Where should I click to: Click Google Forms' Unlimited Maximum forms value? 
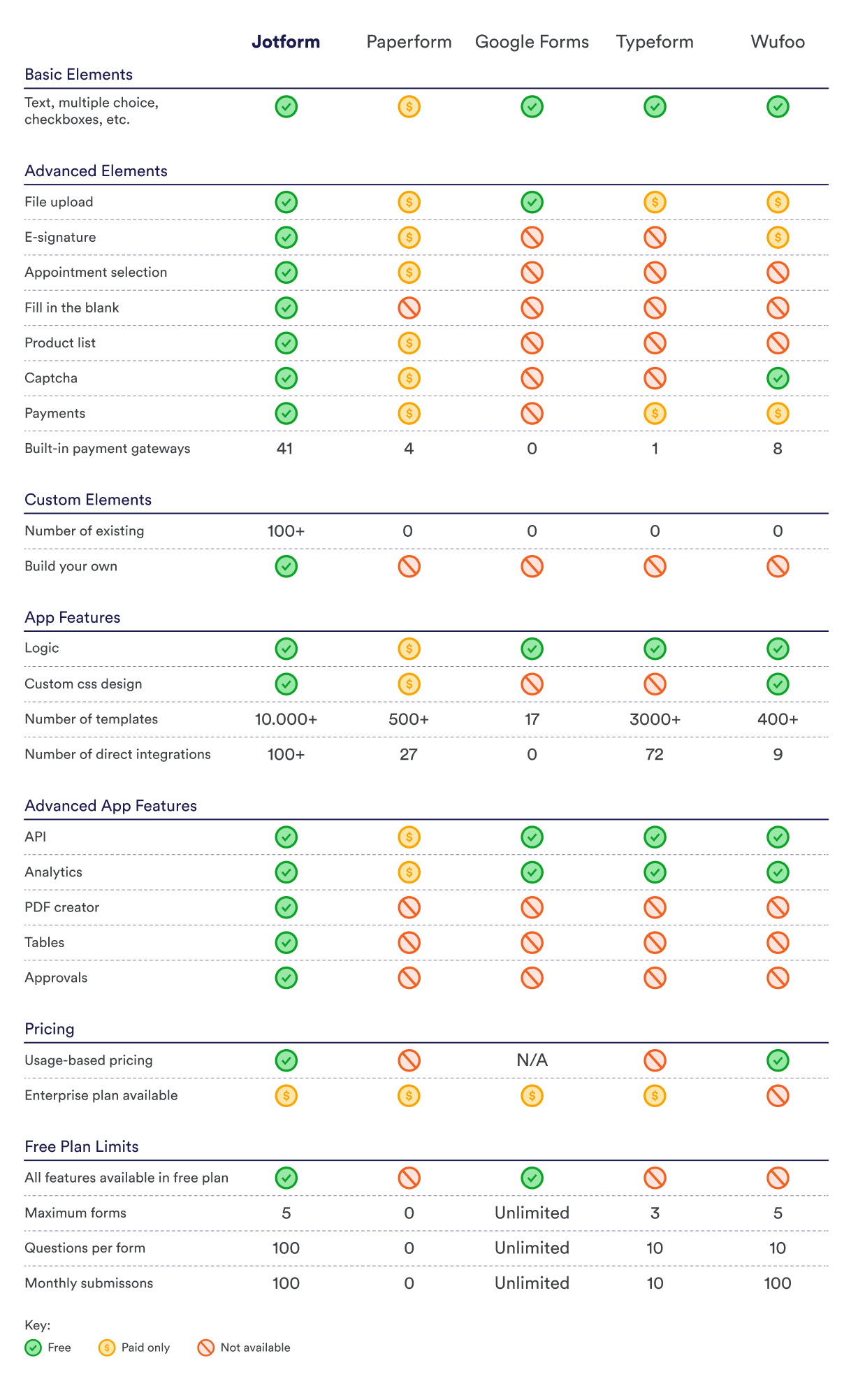[532, 1213]
